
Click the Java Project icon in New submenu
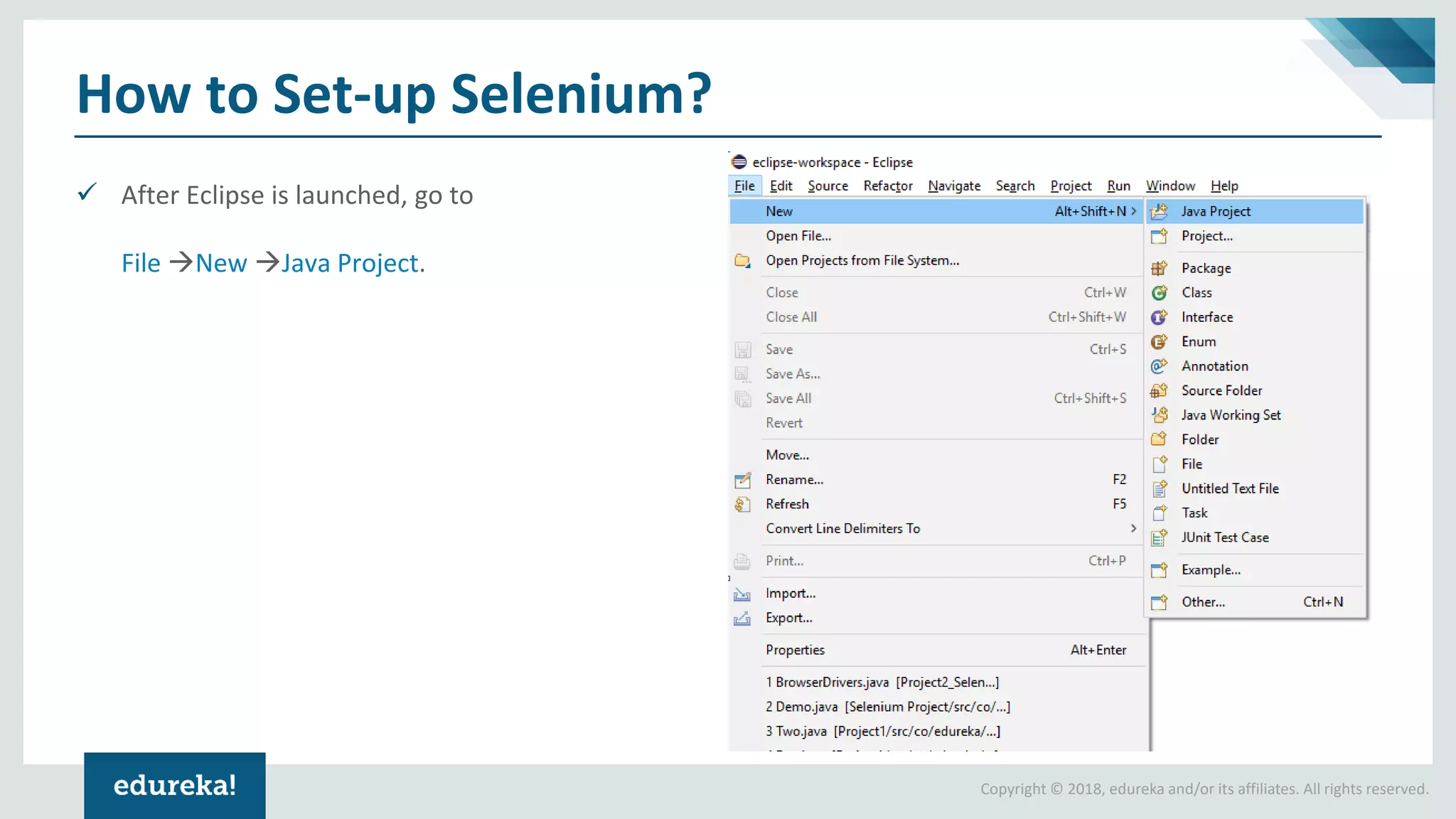[x=1160, y=211]
